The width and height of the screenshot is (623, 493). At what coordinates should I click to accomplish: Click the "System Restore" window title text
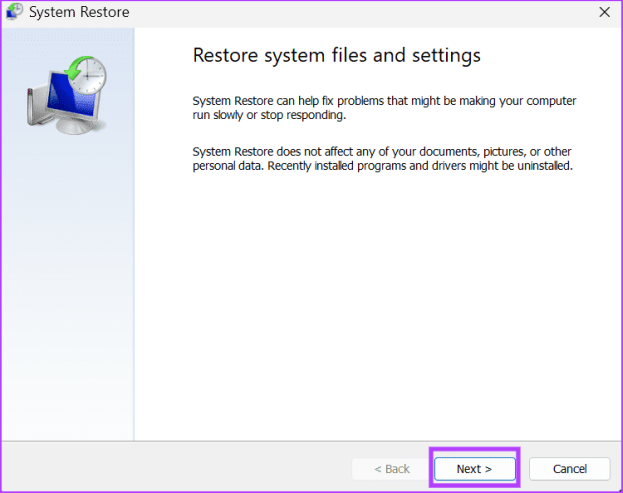(79, 12)
